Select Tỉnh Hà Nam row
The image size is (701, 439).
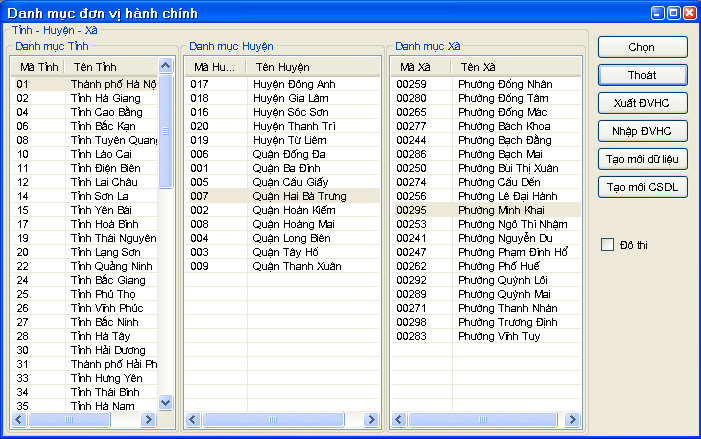tap(84, 406)
